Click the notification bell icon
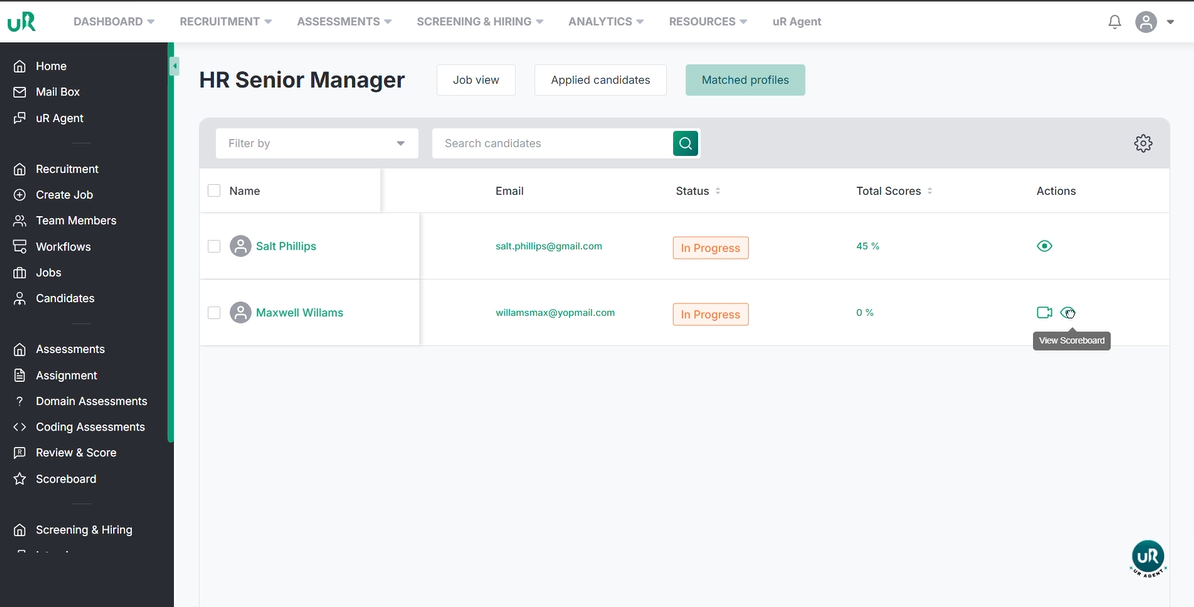 coord(1115,22)
